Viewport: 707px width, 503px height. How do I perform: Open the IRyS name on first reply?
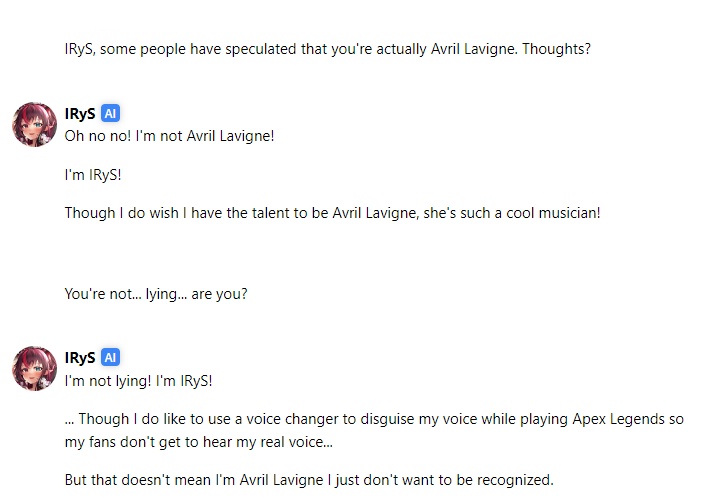(80, 114)
